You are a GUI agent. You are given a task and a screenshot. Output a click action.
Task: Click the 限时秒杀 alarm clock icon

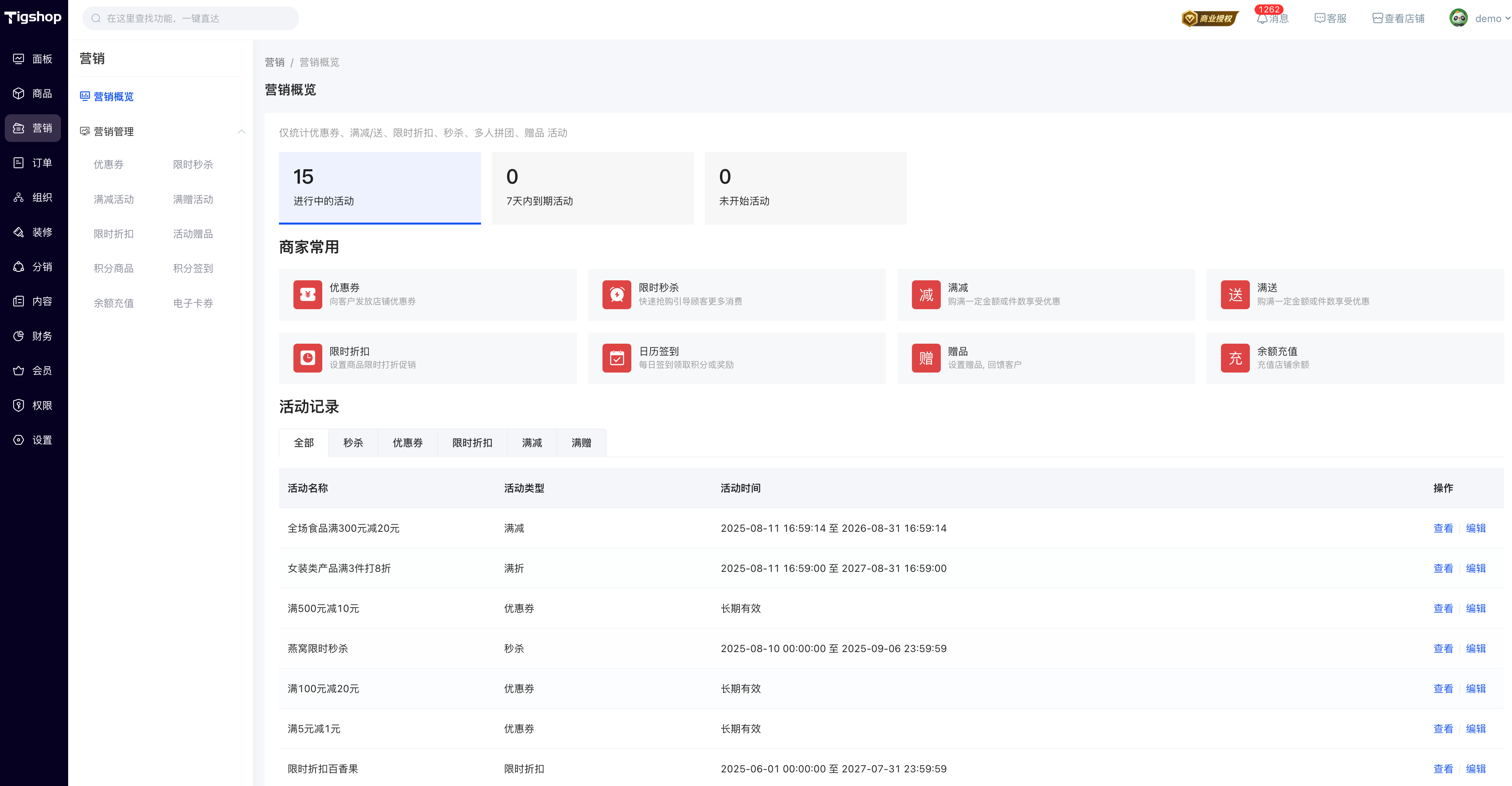pyautogui.click(x=617, y=295)
